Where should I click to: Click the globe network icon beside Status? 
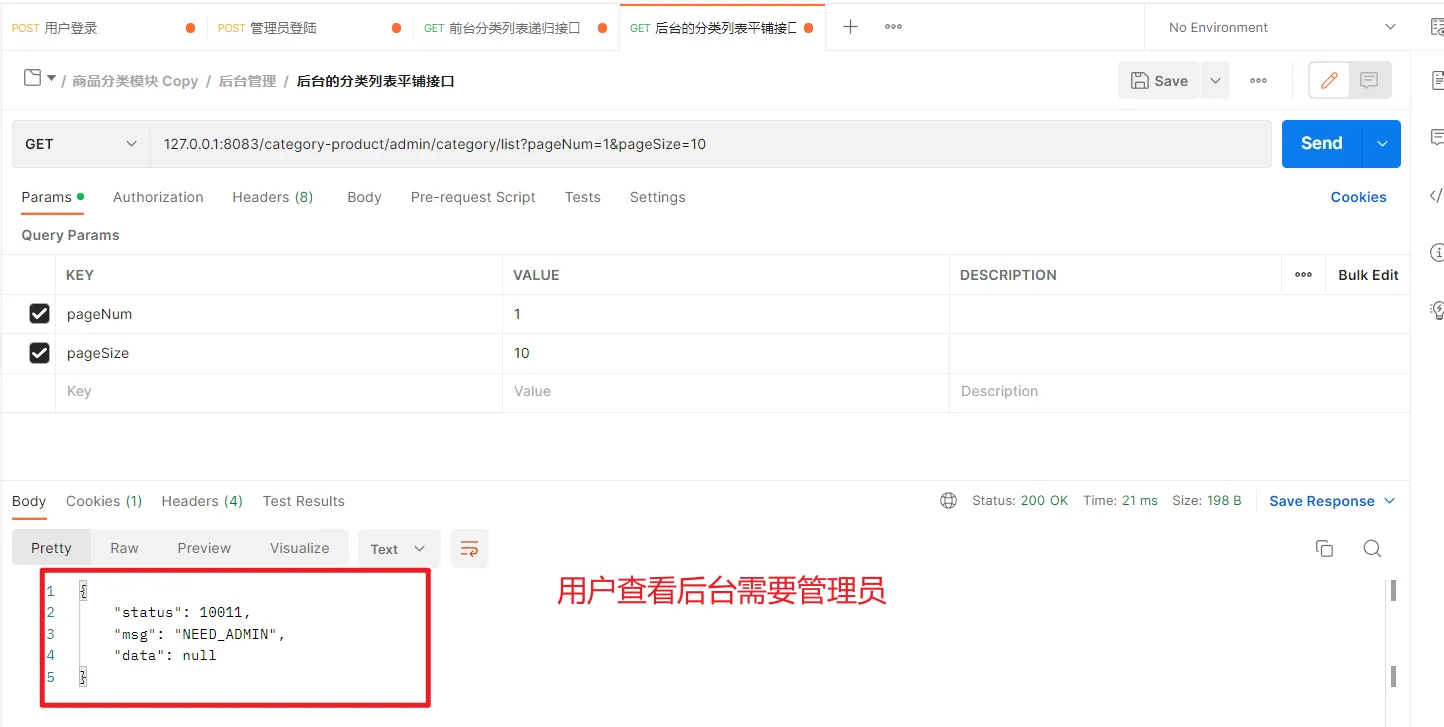[x=949, y=501]
